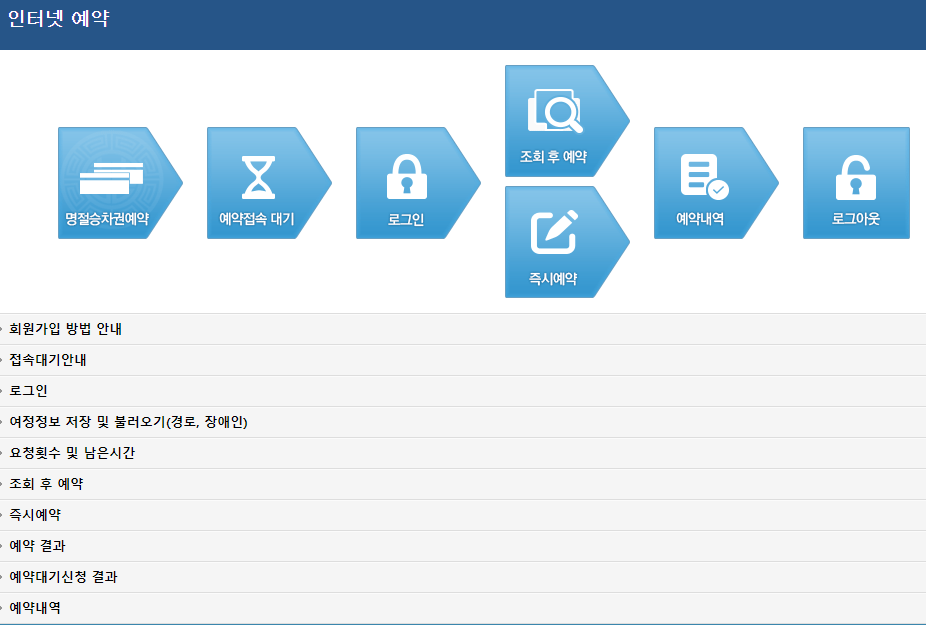Expand the 접속대기안내 section
Viewport: 926px width, 625px height.
tap(463, 360)
